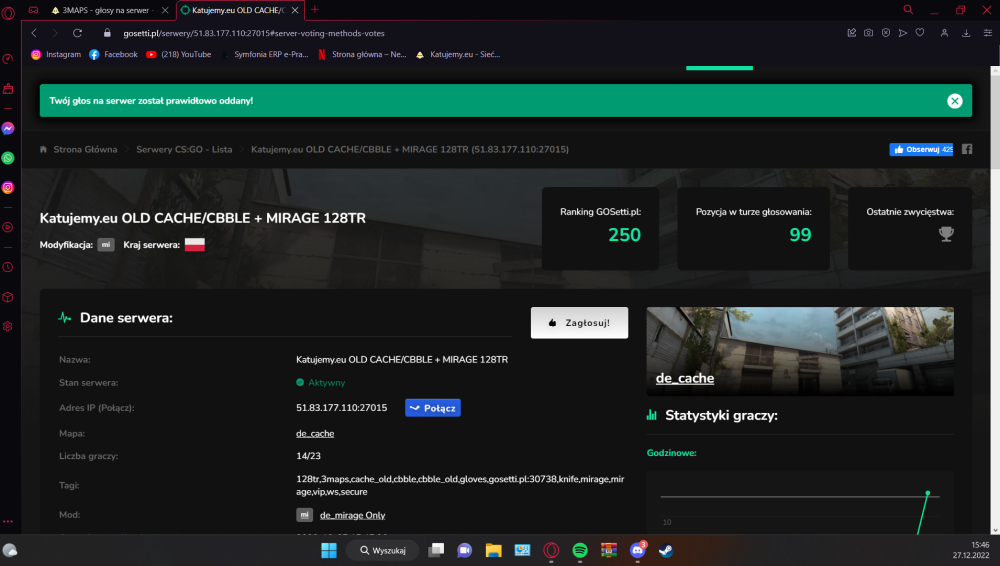Open History clock icon in sidebar
The width and height of the screenshot is (1000, 566).
[8, 267]
